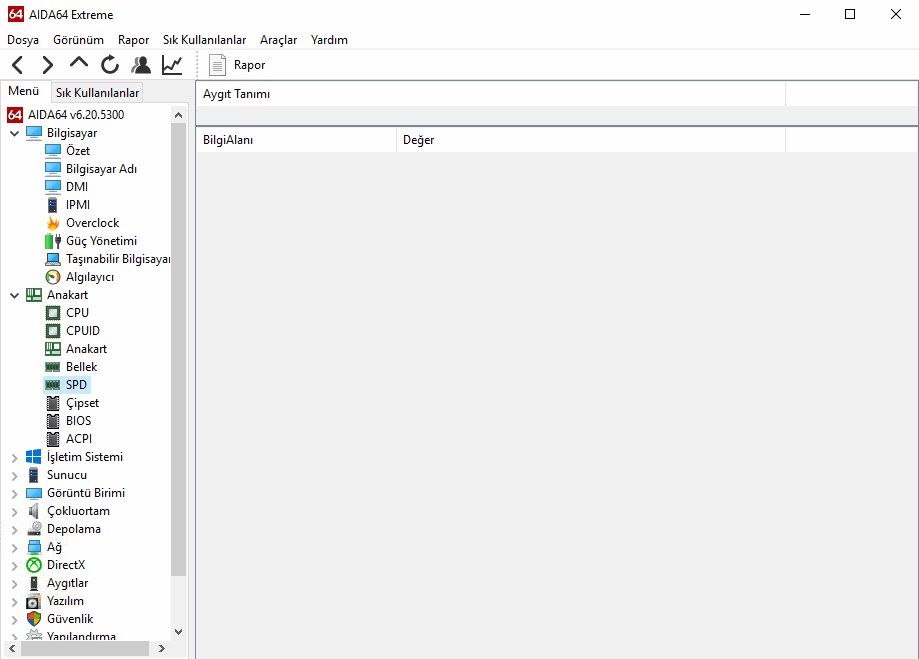The width and height of the screenshot is (919, 659).
Task: Click the back navigation arrow
Action: tap(16, 63)
